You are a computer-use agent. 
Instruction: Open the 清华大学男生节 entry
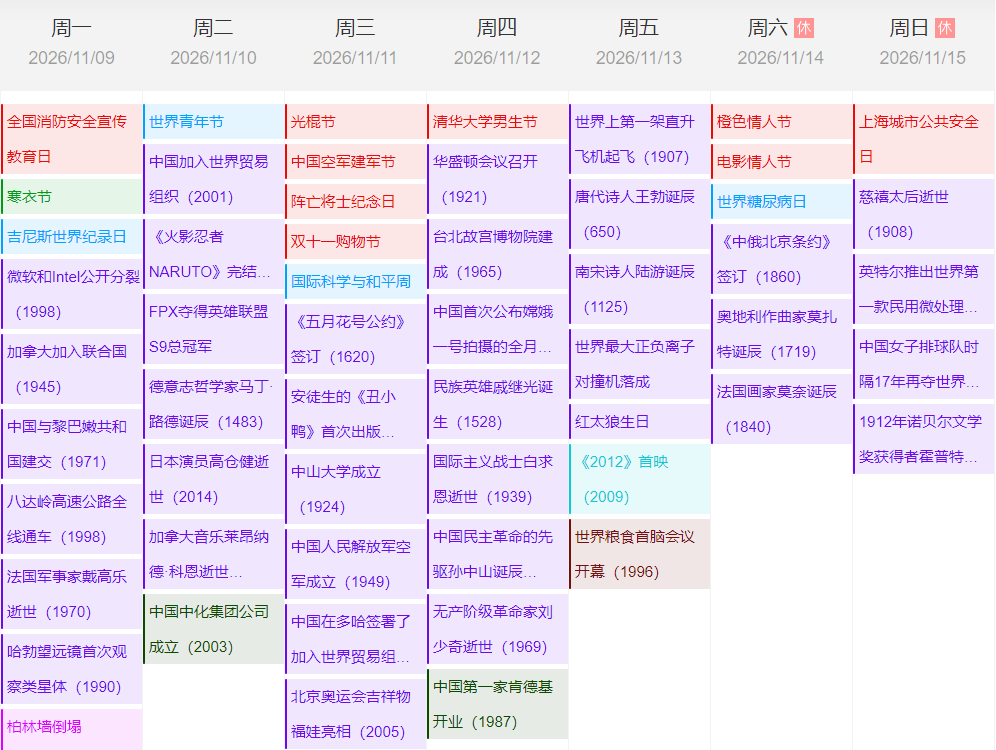click(498, 122)
